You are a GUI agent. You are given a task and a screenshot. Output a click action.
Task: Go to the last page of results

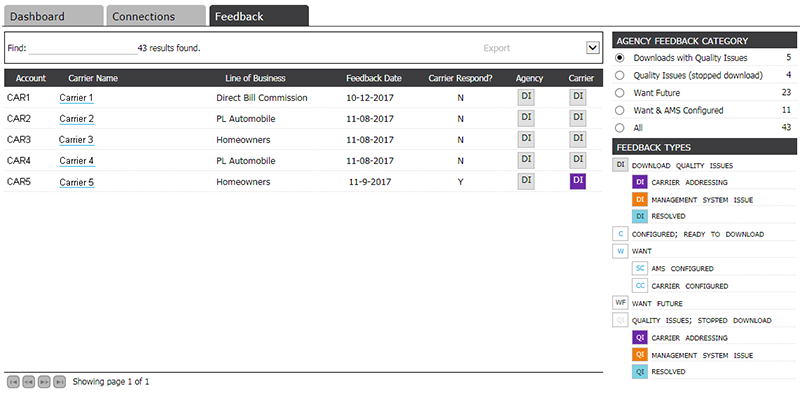60,382
